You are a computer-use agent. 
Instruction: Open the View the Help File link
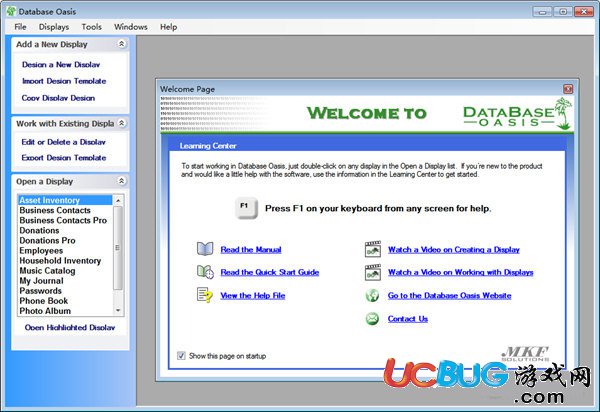click(x=253, y=295)
